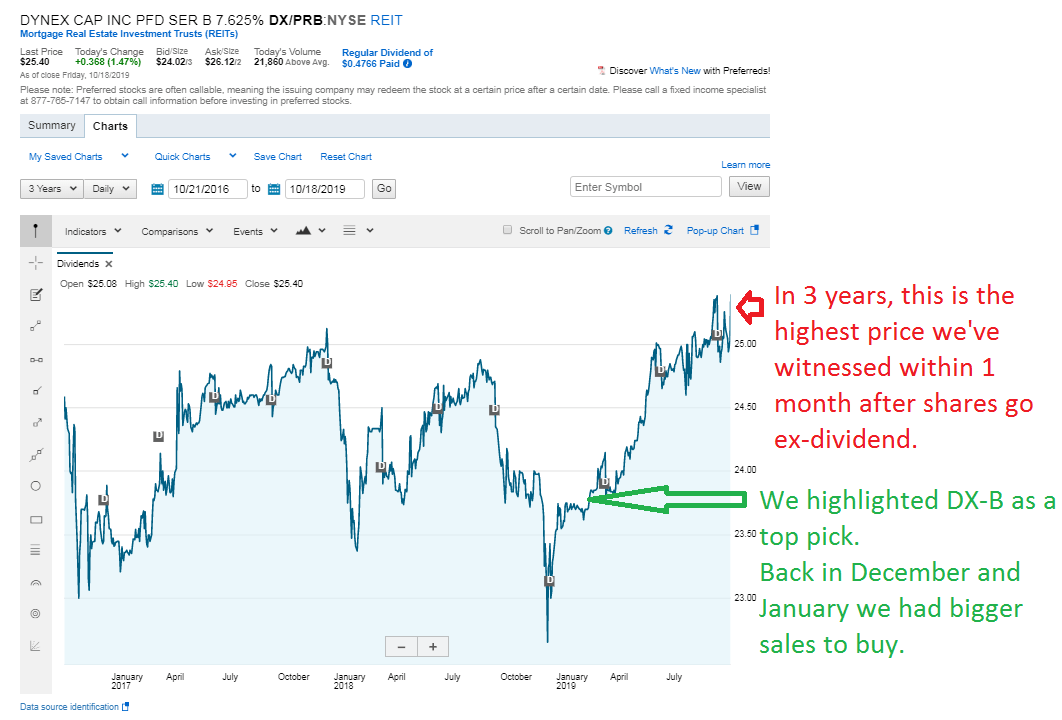Viewport: 1062px width, 720px height.
Task: Select the concentric circles drawing tool
Action: click(x=36, y=613)
